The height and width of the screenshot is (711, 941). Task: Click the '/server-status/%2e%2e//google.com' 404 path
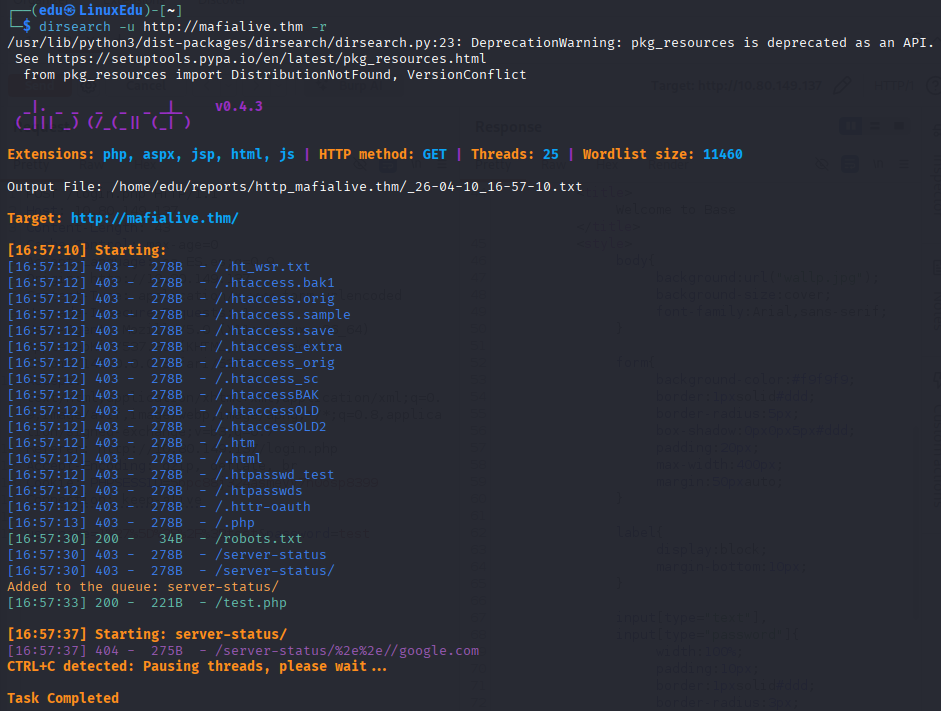tap(347, 650)
